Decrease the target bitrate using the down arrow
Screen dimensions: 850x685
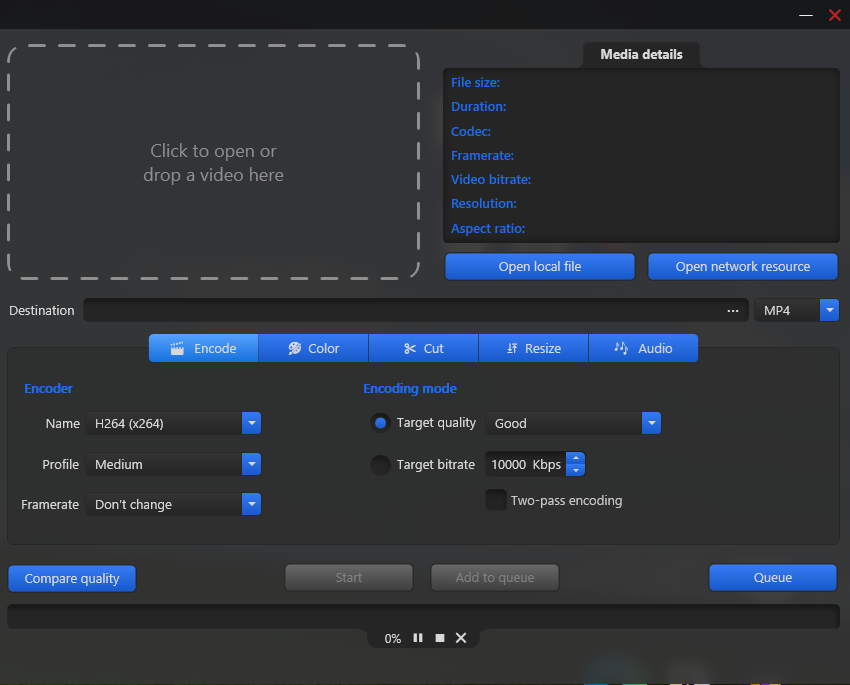tap(575, 470)
